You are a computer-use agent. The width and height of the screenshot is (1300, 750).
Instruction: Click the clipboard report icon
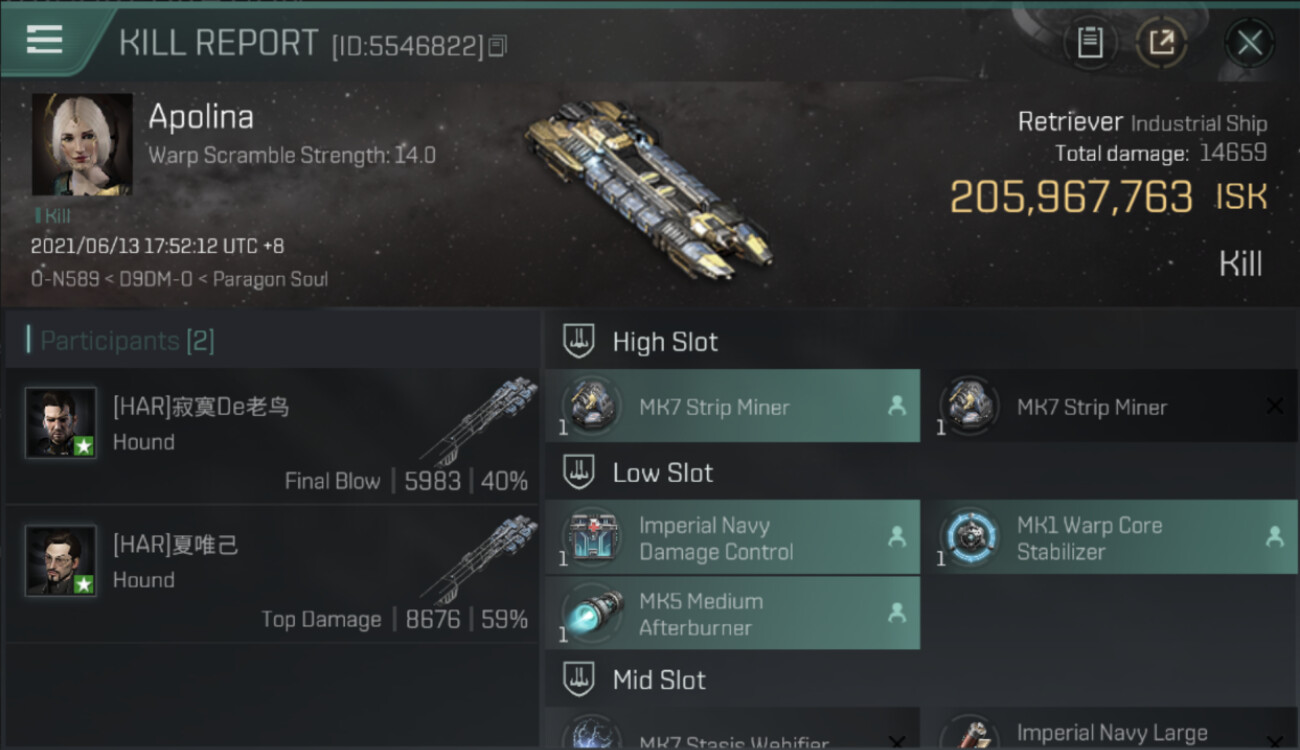pos(1089,43)
